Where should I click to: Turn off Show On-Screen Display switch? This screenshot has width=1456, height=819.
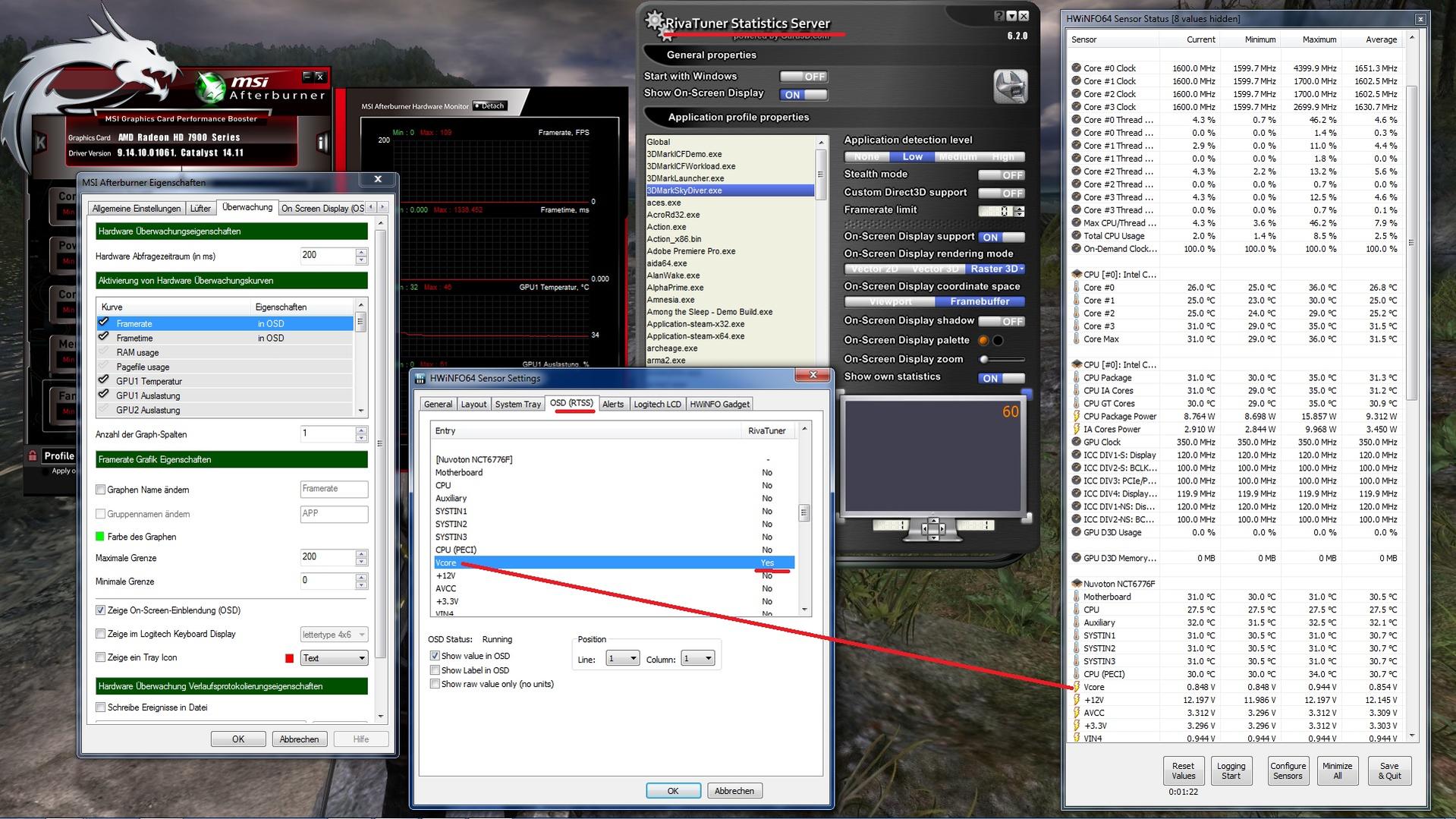pos(803,95)
